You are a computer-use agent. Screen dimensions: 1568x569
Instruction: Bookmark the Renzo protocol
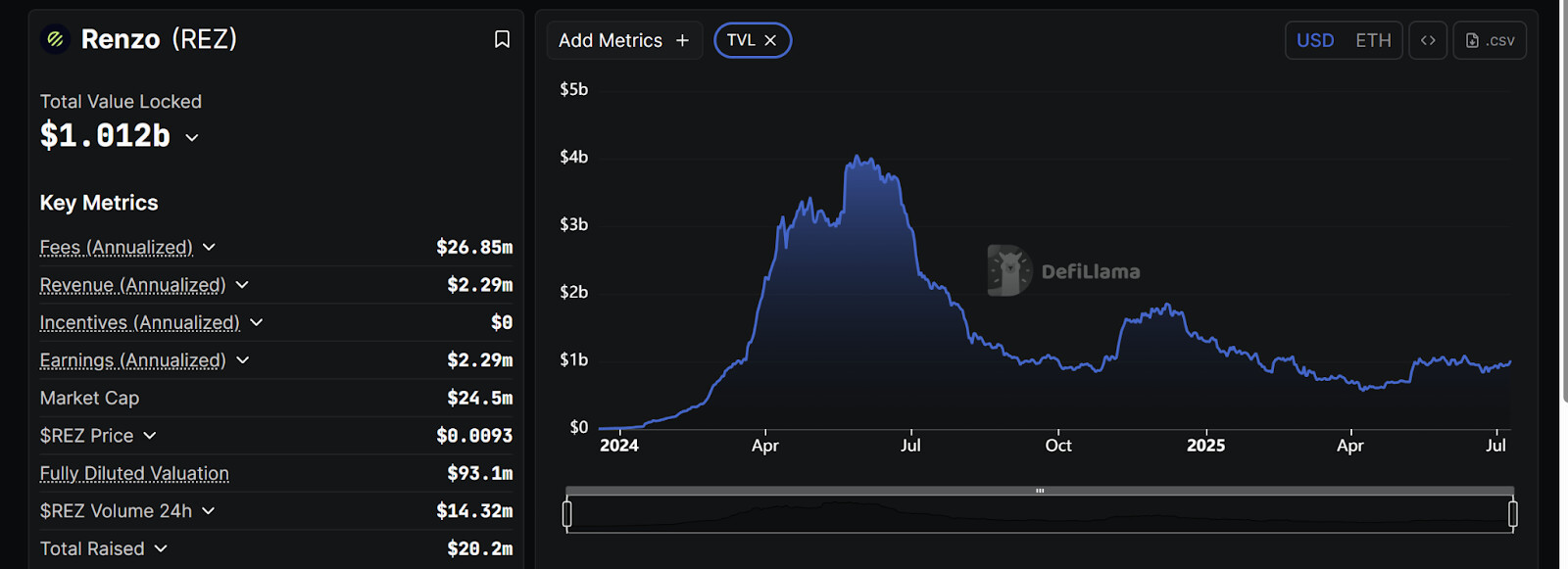tap(502, 39)
